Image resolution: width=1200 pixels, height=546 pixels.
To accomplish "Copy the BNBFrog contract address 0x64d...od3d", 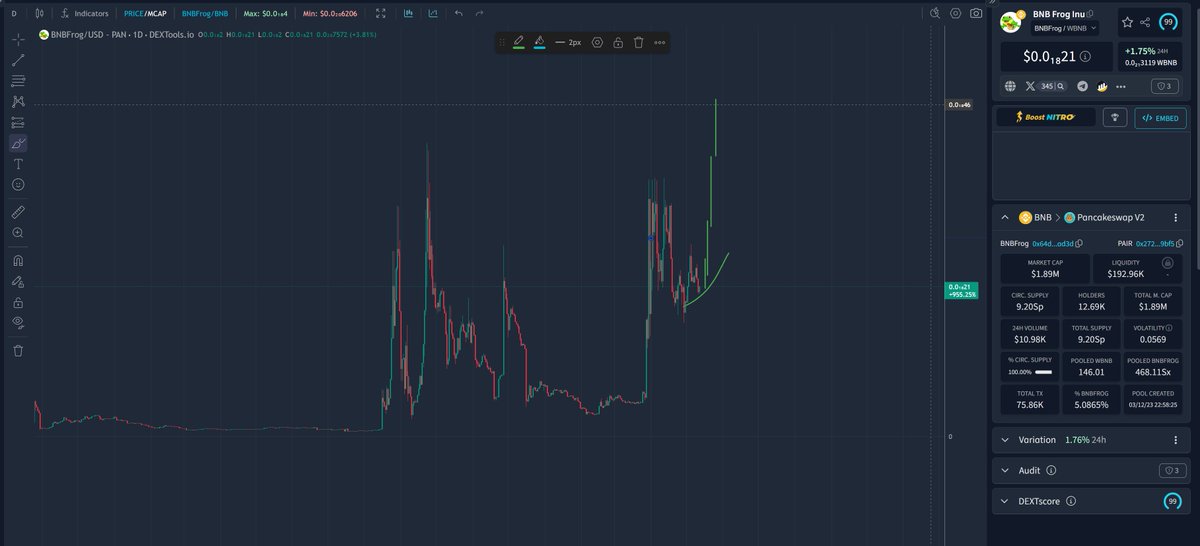I will 1078,243.
